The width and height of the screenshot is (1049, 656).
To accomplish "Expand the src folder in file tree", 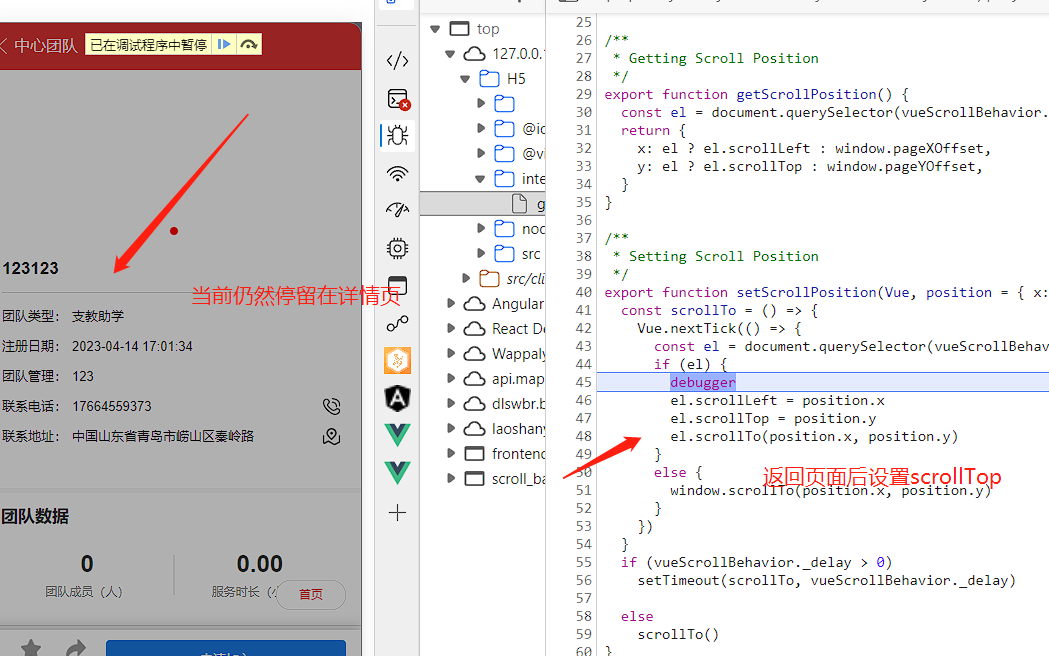I will (x=481, y=254).
